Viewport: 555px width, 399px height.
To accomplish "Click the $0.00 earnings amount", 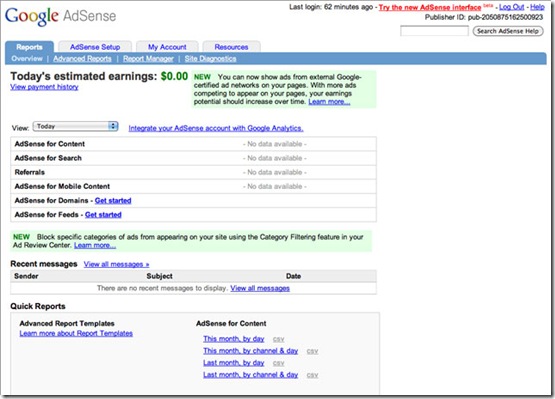I will pos(174,76).
